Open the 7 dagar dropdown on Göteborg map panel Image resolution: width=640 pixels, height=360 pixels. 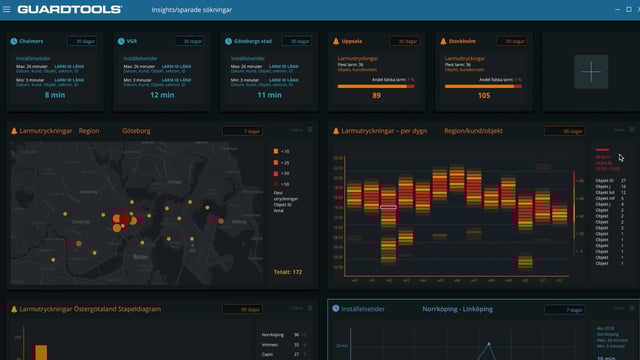click(242, 131)
